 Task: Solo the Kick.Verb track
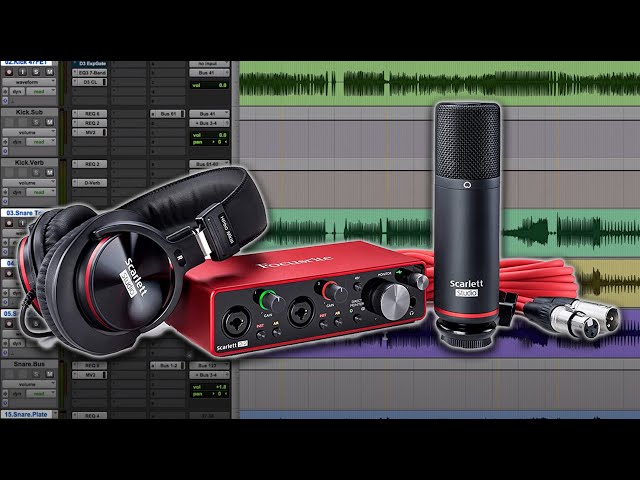[x=36, y=172]
